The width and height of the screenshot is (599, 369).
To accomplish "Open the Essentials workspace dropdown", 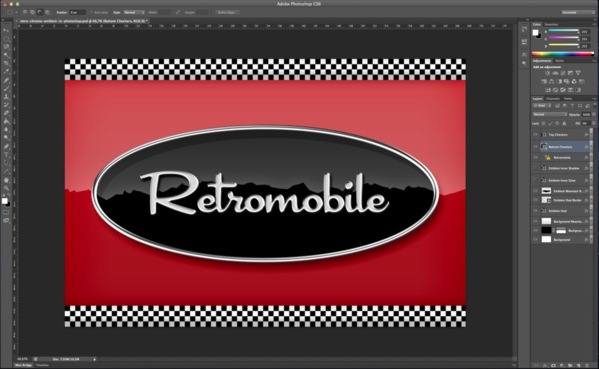I will click(x=577, y=12).
